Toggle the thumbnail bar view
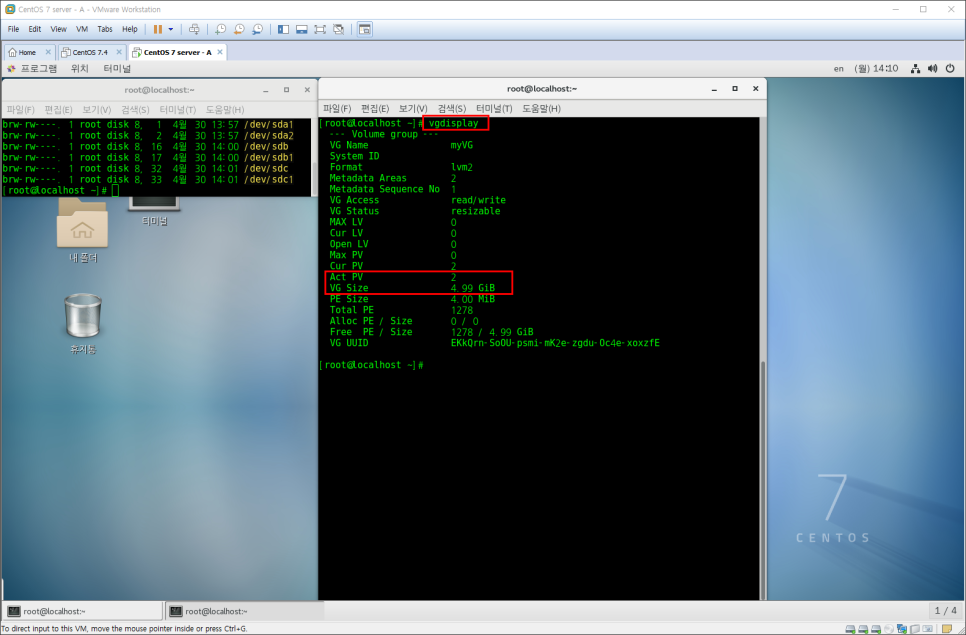The height and width of the screenshot is (635, 966). click(x=302, y=29)
